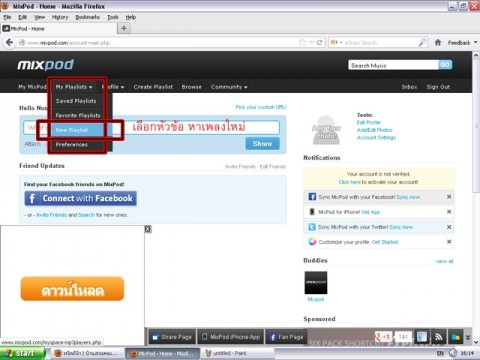This screenshot has width=480, height=360.
Task: Click Connect with Facebook button
Action: click(x=81, y=198)
